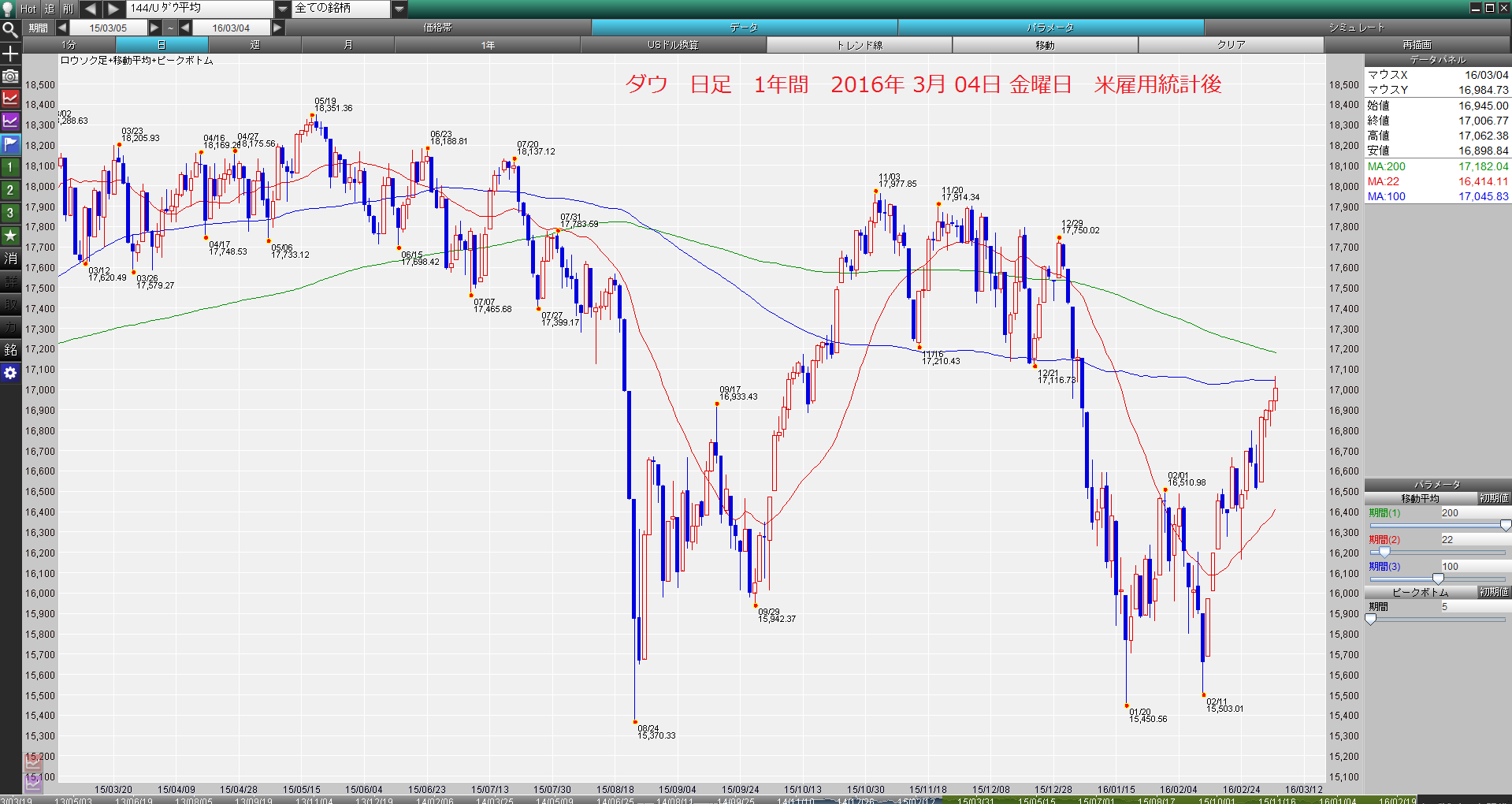Image resolution: width=1512 pixels, height=804 pixels.
Task: Click the start date field 15/03/05
Action: [x=108, y=28]
